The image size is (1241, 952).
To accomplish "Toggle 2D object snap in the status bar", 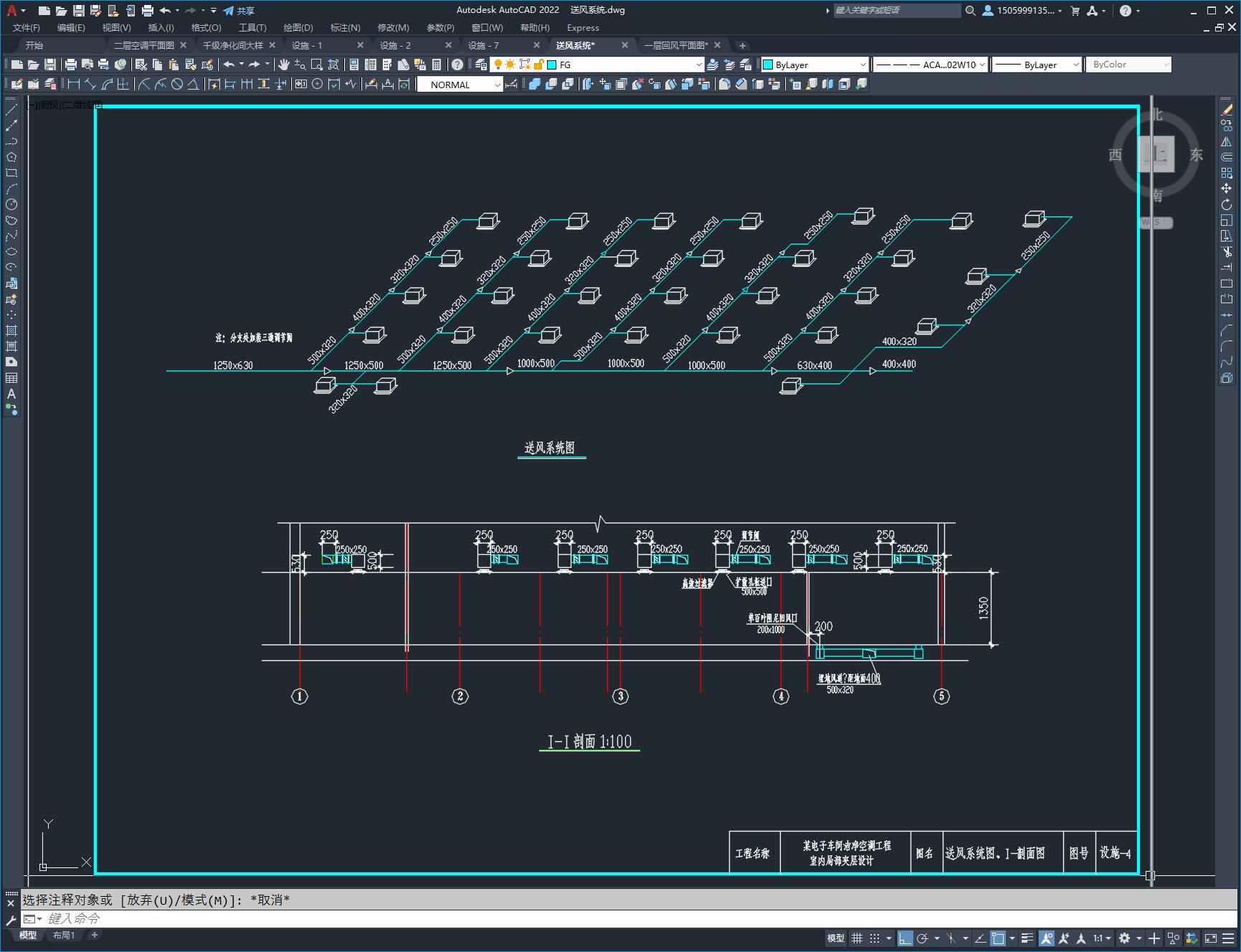I will tap(998, 938).
